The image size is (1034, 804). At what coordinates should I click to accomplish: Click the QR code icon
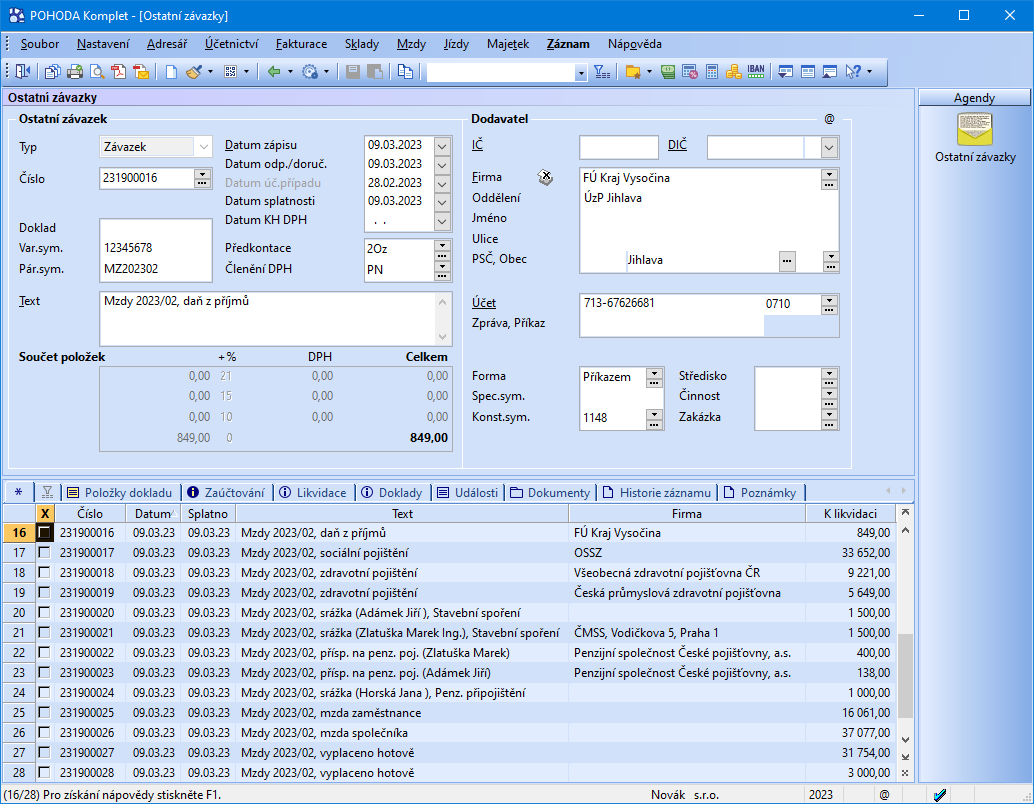pos(230,72)
